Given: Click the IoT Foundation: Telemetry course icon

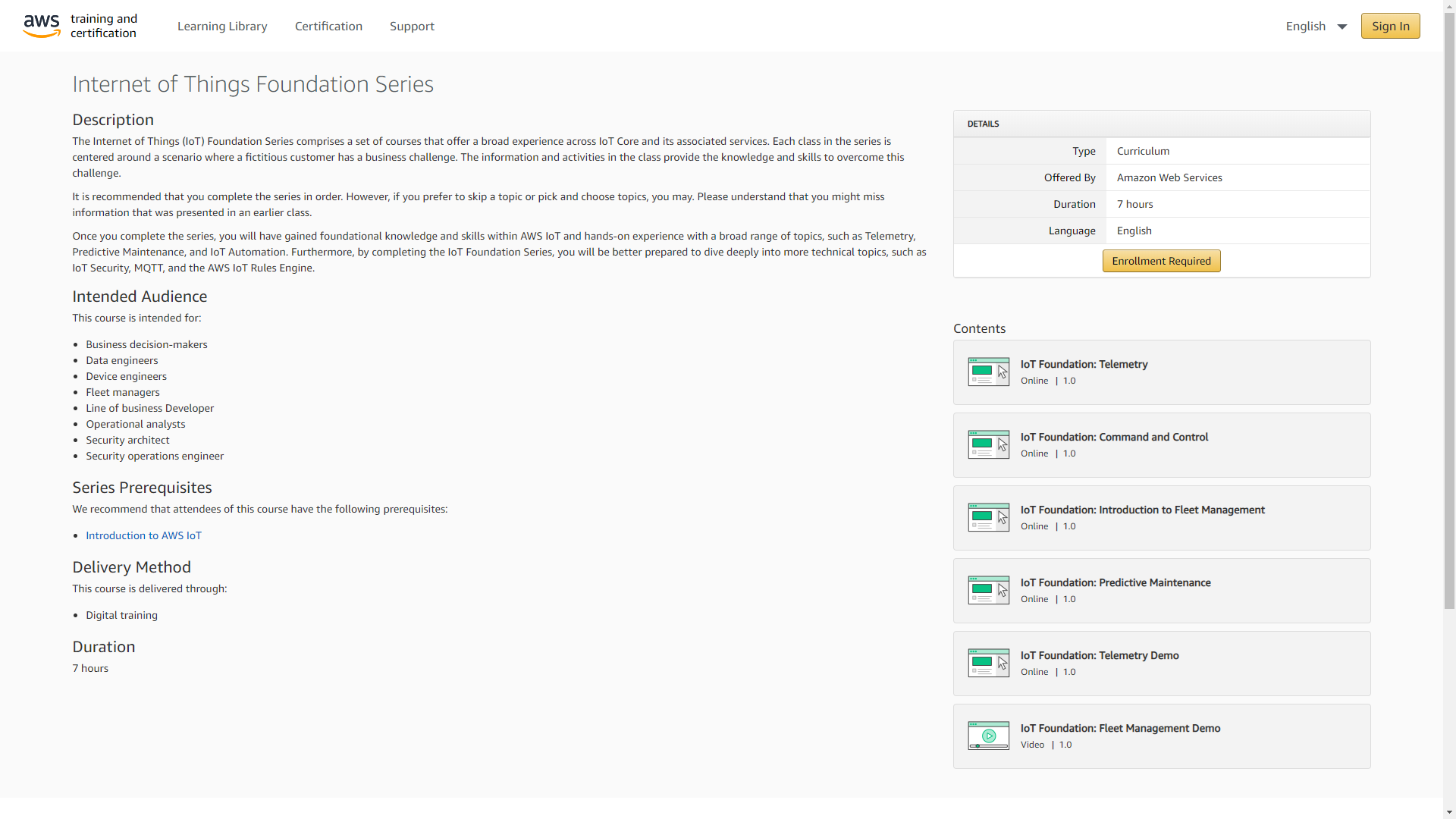Looking at the screenshot, I should [x=988, y=372].
